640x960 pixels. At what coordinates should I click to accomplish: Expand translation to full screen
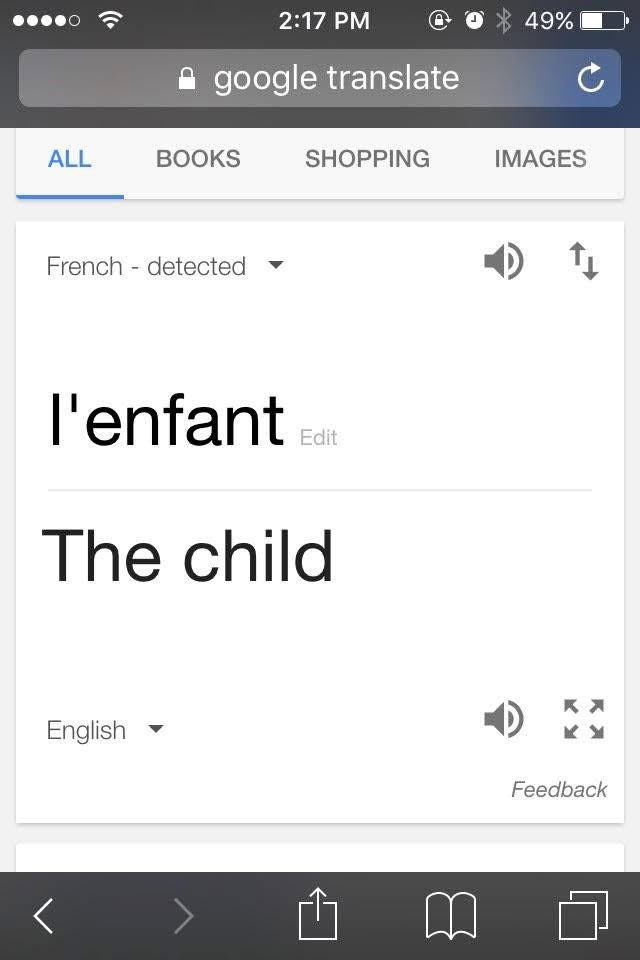click(x=584, y=719)
